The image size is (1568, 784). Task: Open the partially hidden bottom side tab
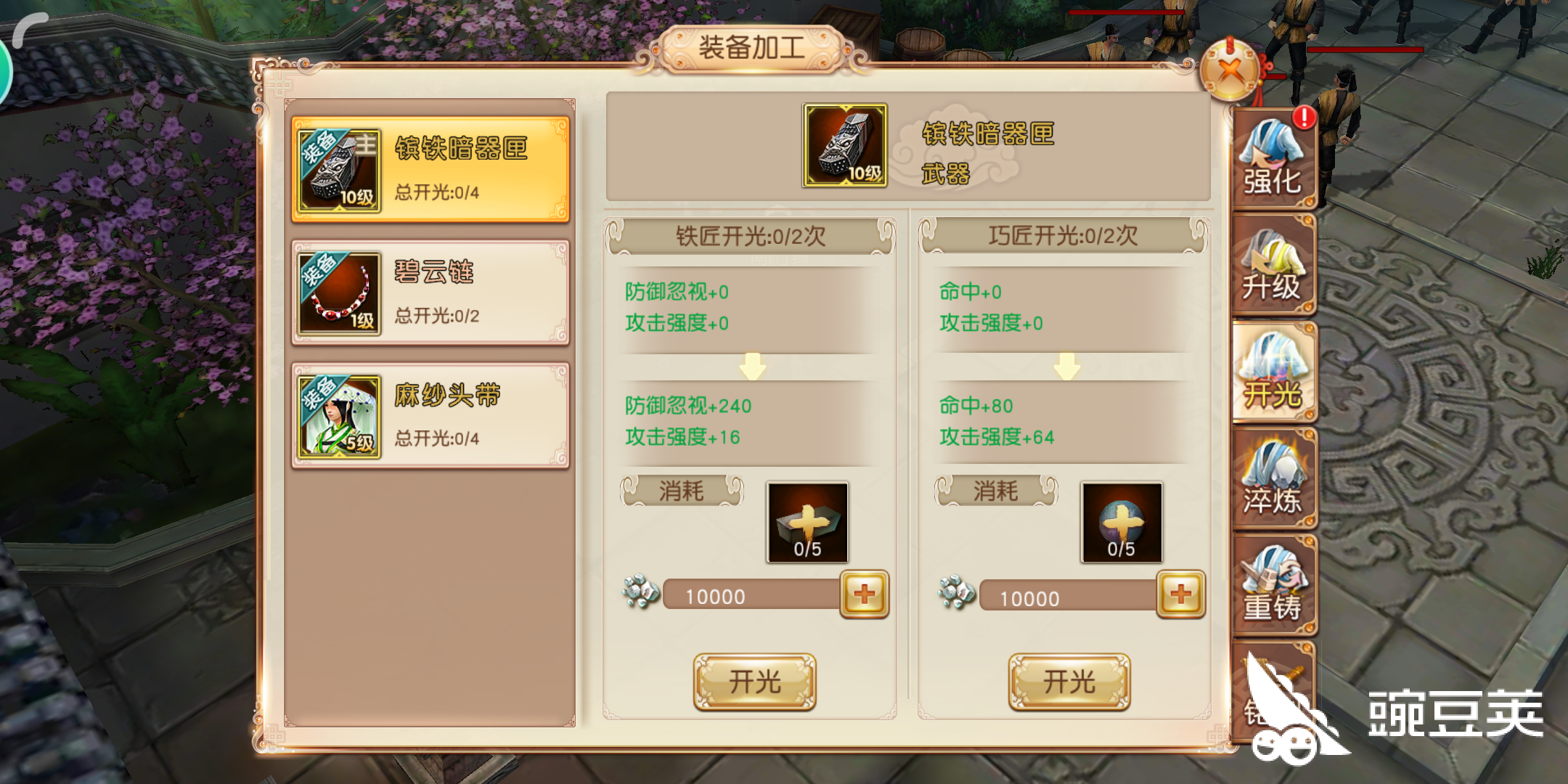tap(1275, 690)
